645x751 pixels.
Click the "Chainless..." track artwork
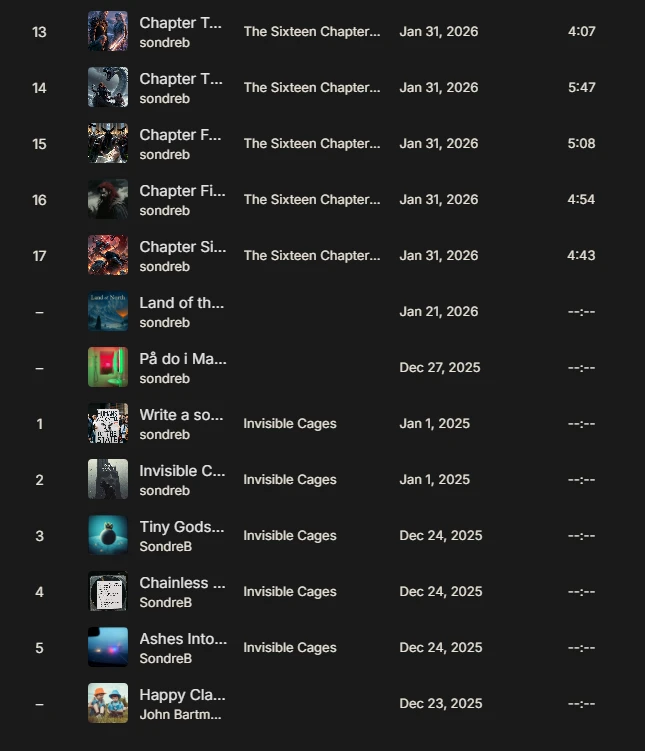tap(107, 591)
